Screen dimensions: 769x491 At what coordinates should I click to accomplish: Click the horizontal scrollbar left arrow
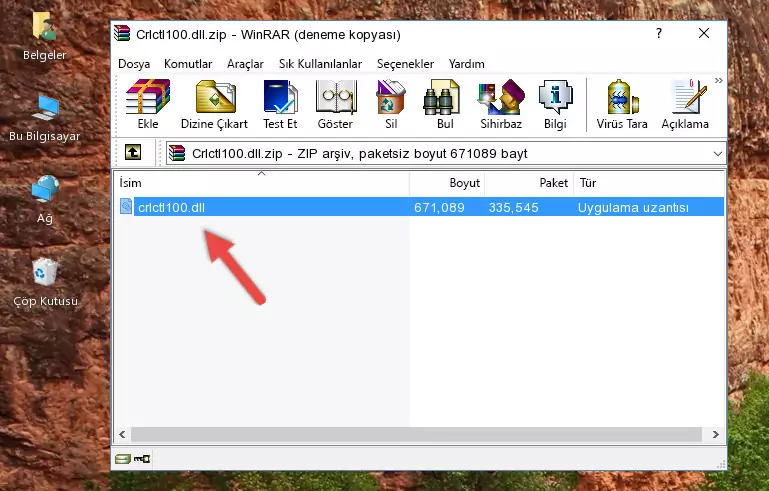122,434
